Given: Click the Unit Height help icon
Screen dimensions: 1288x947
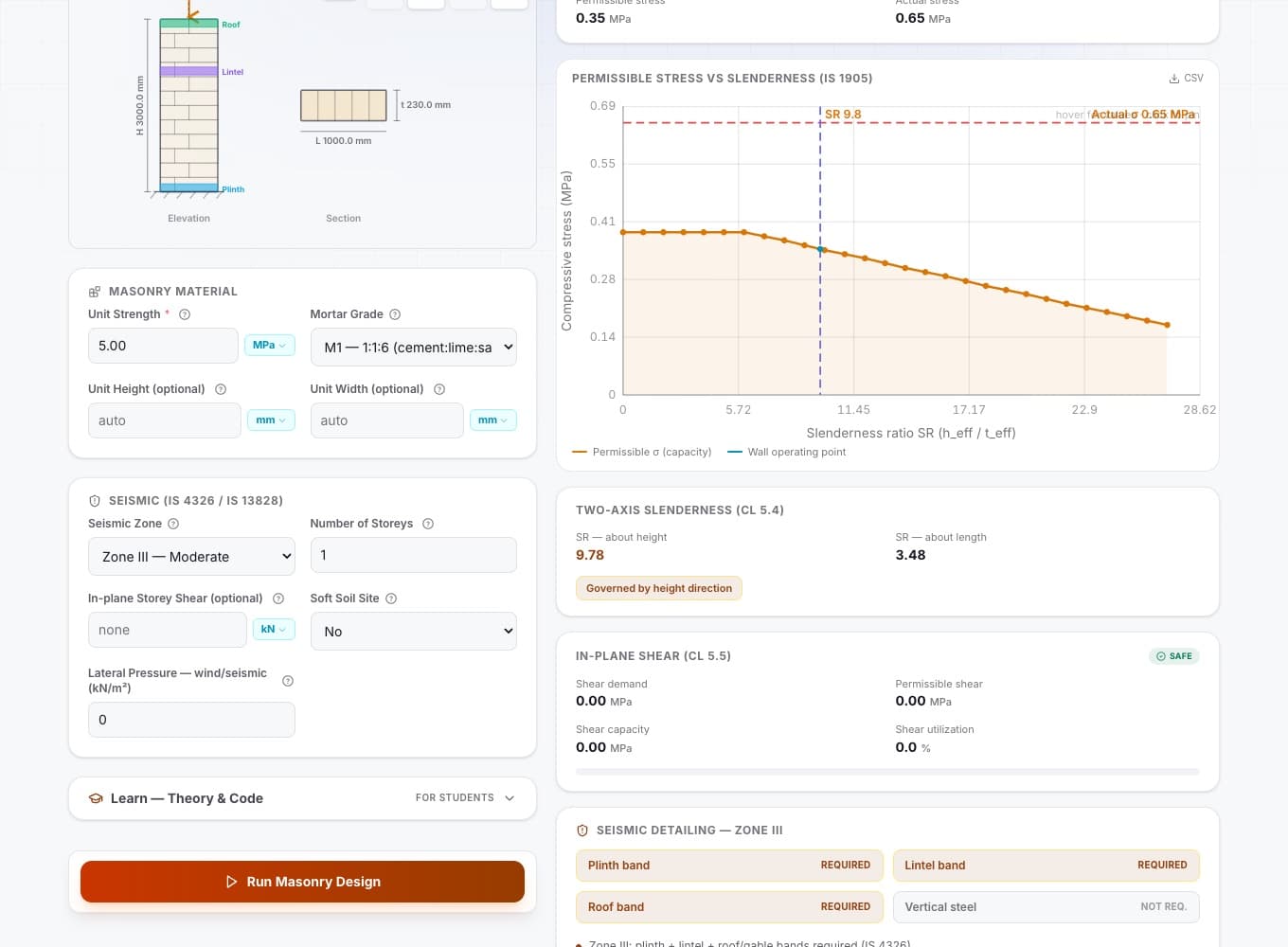Looking at the screenshot, I should [221, 389].
